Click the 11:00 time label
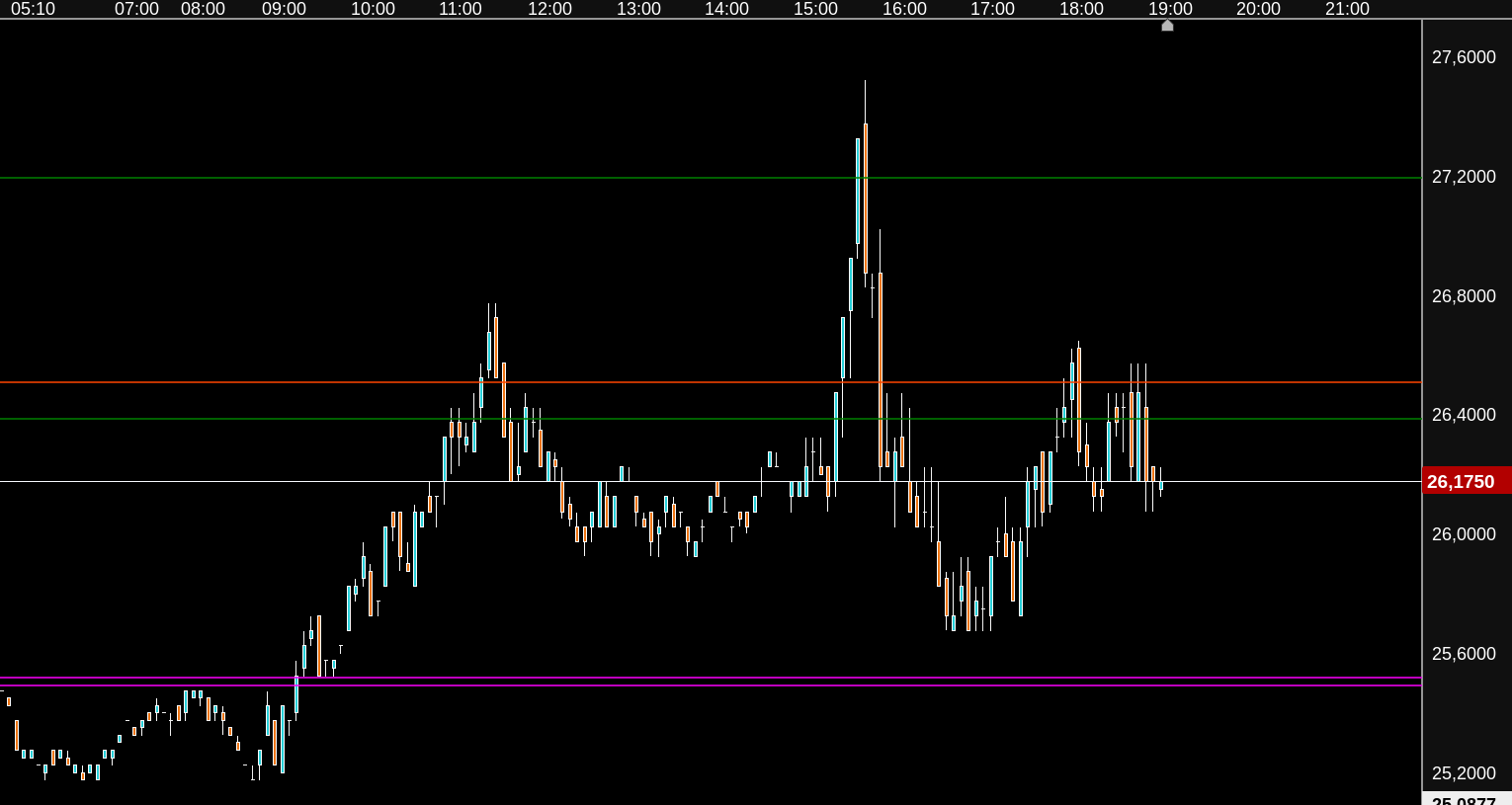 pos(461,9)
